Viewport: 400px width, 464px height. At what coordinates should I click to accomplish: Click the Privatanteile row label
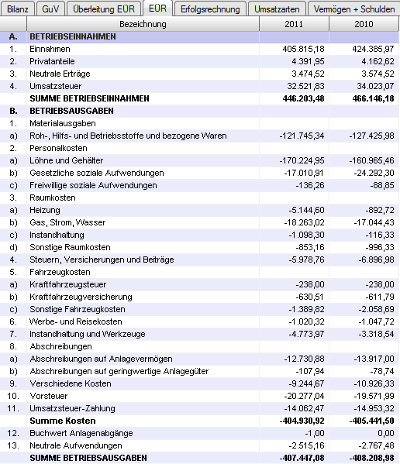[52, 61]
